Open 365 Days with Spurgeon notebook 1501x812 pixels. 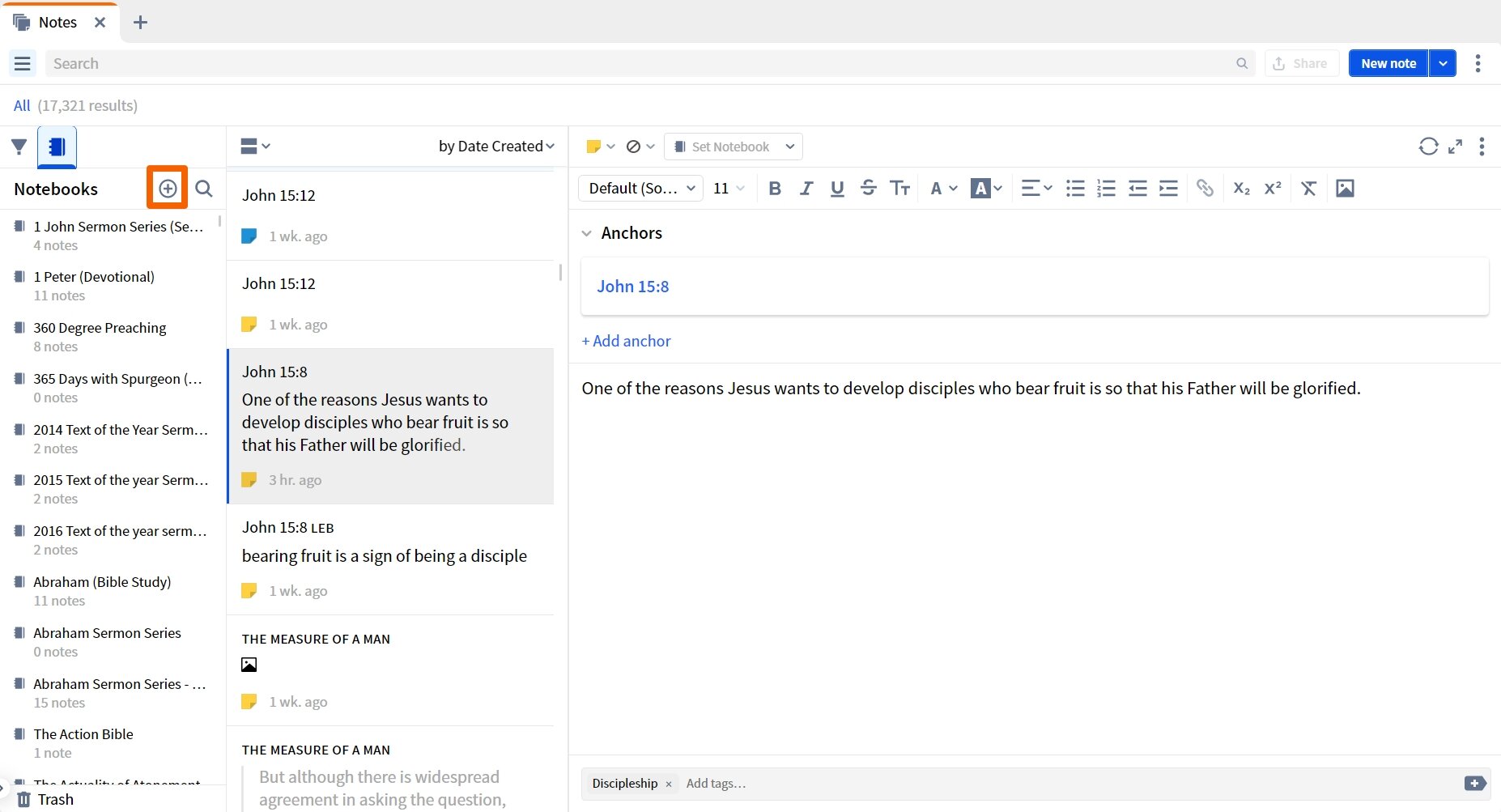click(113, 388)
